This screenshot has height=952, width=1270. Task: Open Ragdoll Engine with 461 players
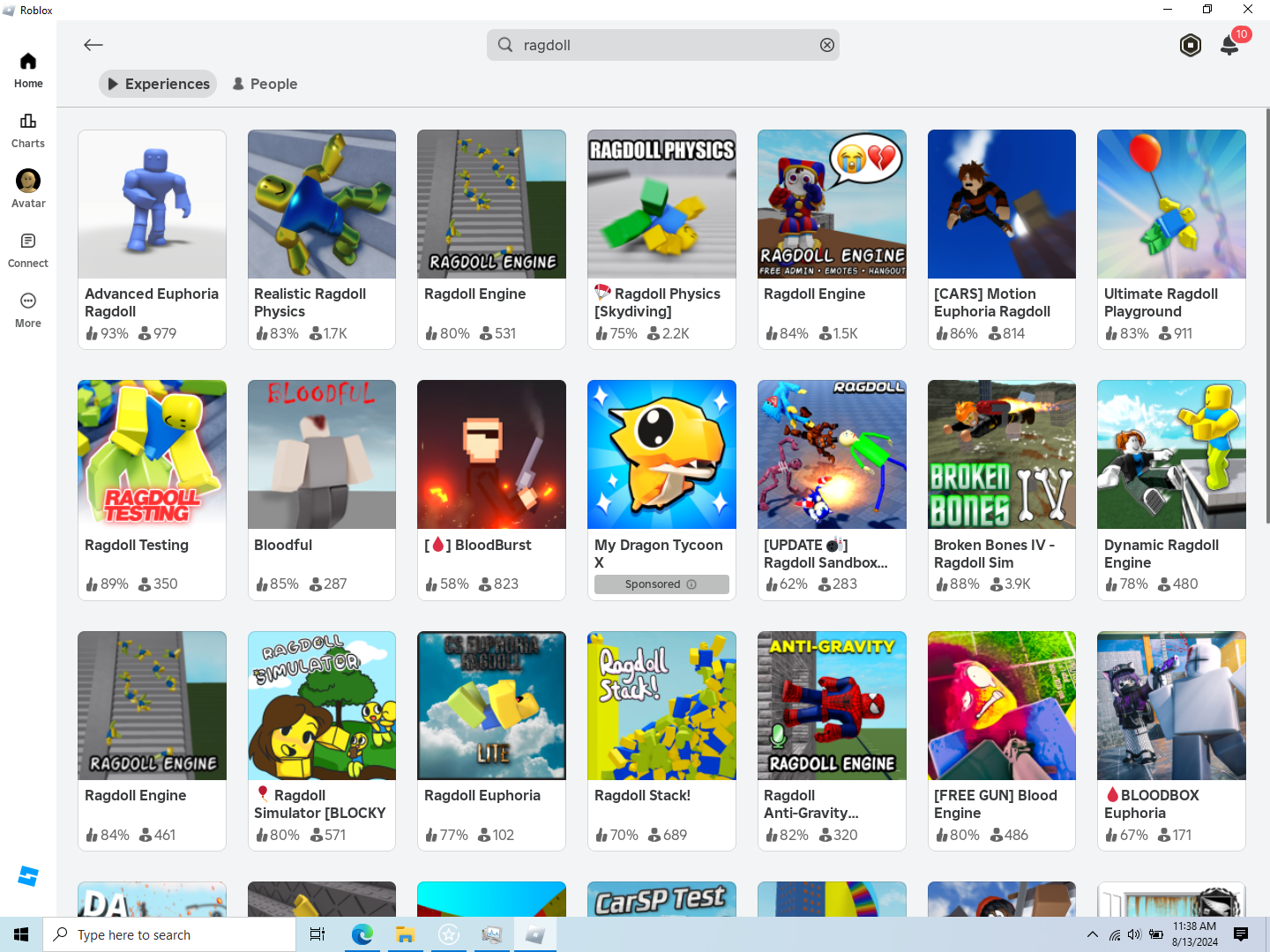click(152, 741)
